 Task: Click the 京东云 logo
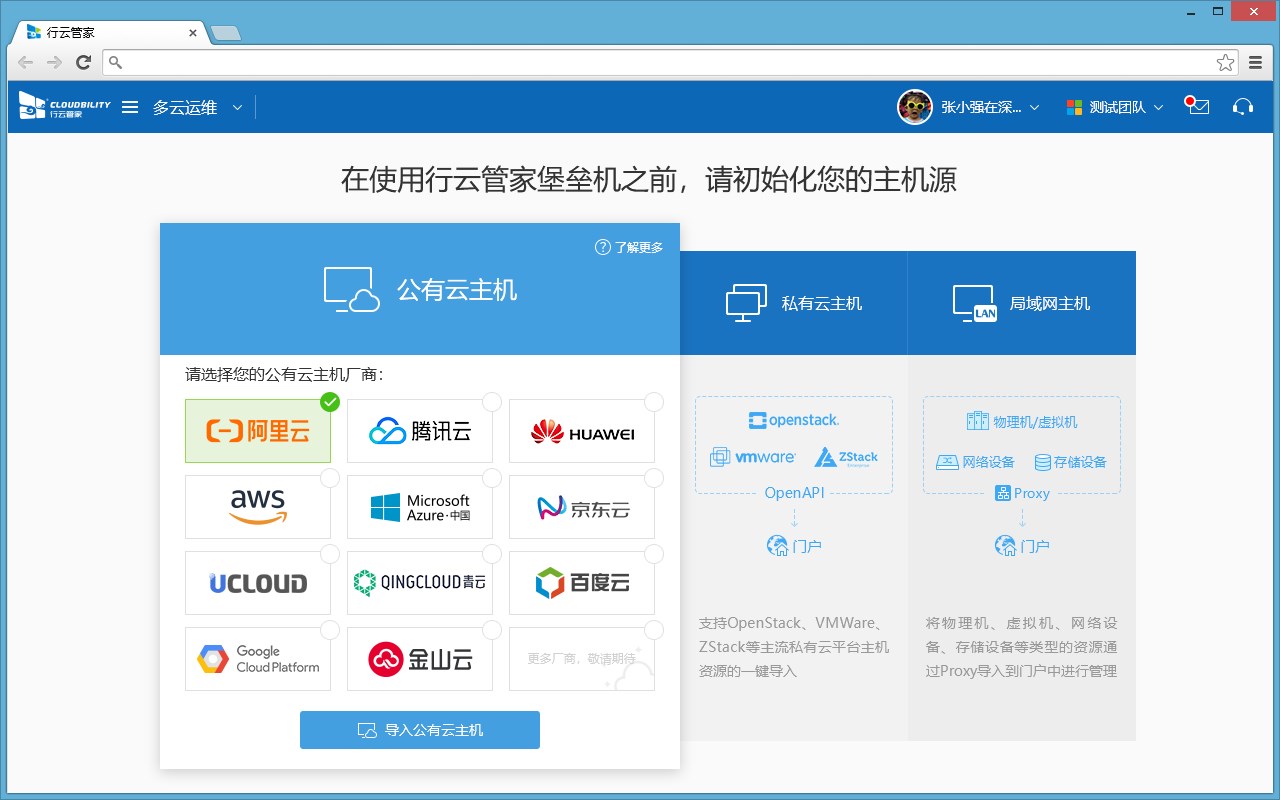[x=583, y=508]
